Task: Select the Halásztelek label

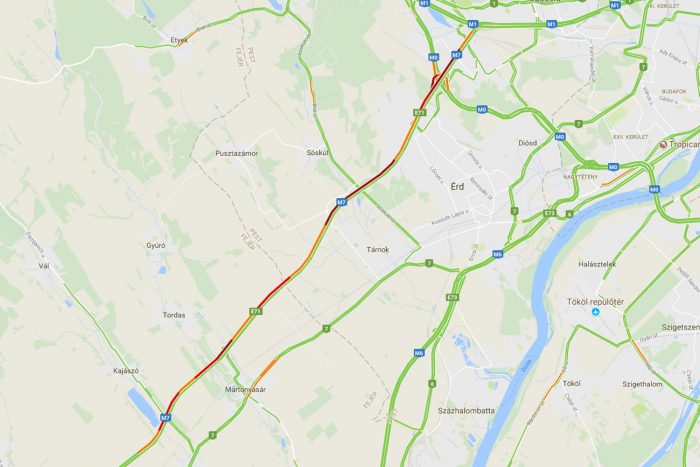Action: coord(597,264)
